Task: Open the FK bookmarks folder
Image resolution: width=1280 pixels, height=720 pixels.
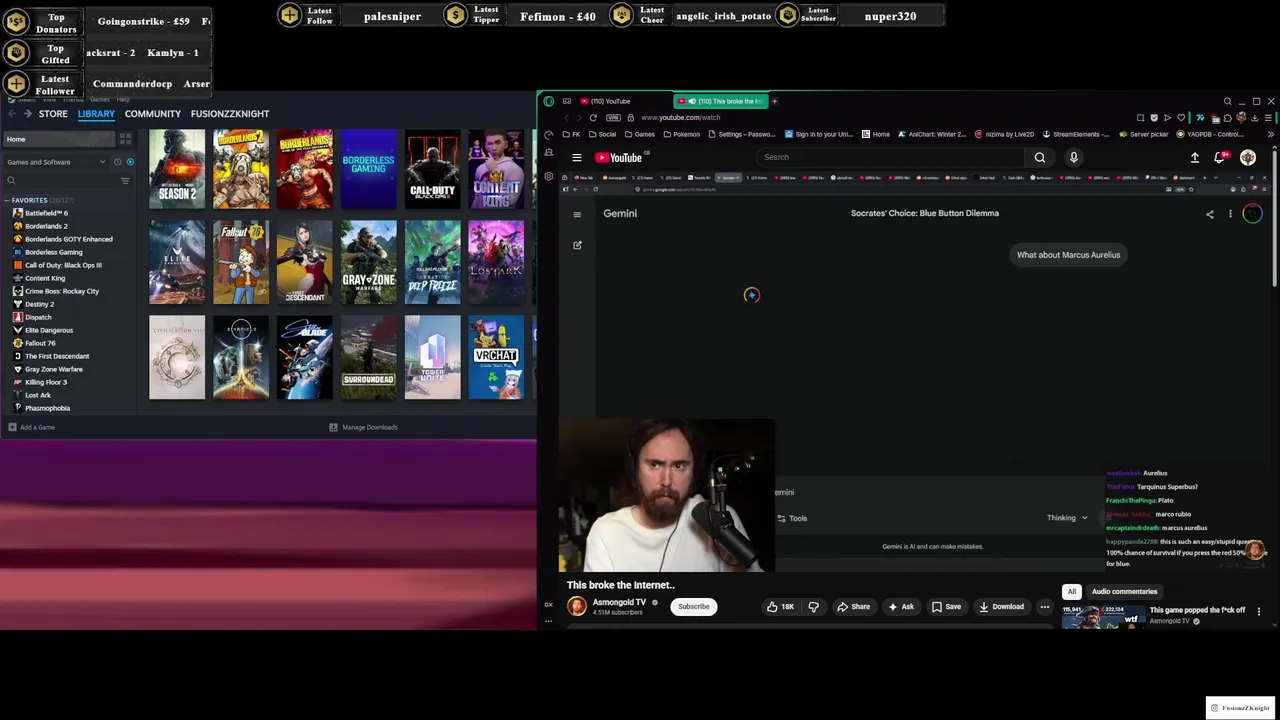Action: [x=571, y=134]
